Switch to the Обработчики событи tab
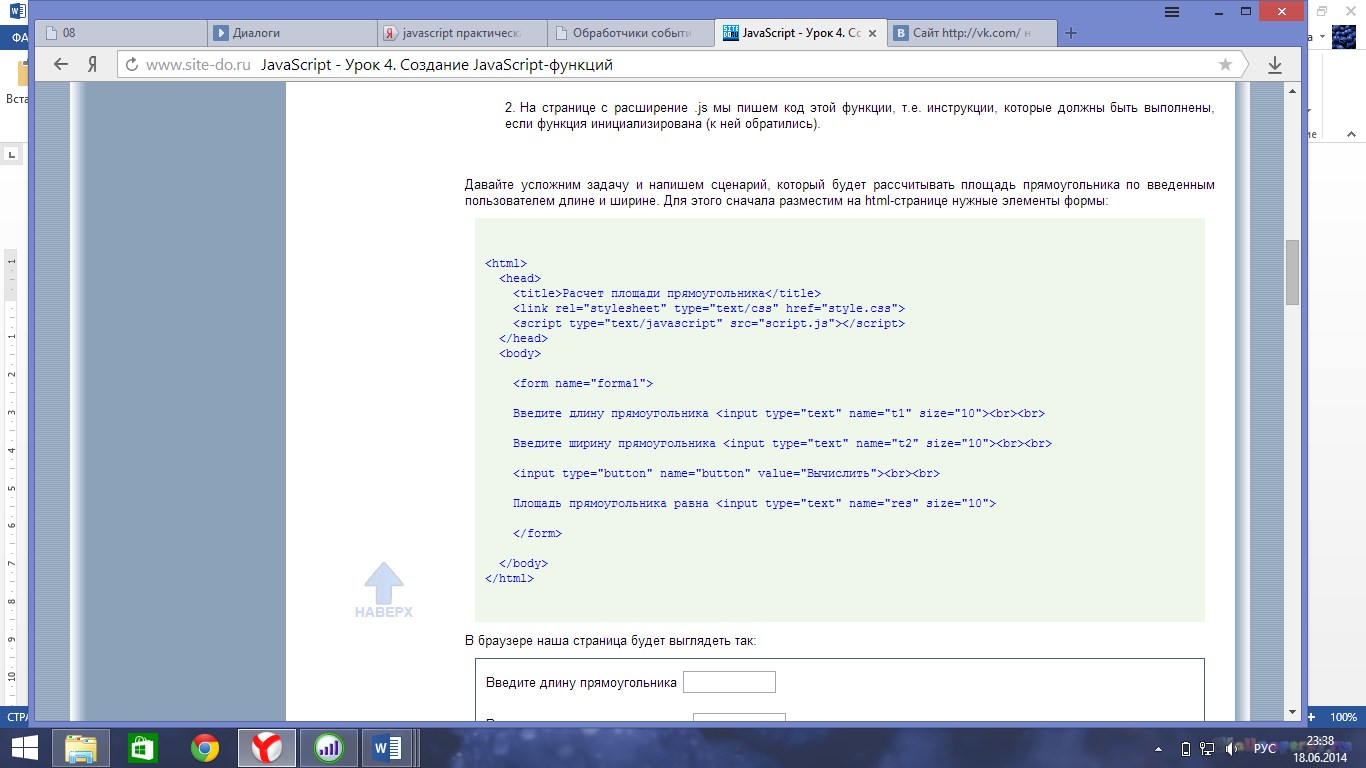The width and height of the screenshot is (1366, 768). tap(633, 33)
